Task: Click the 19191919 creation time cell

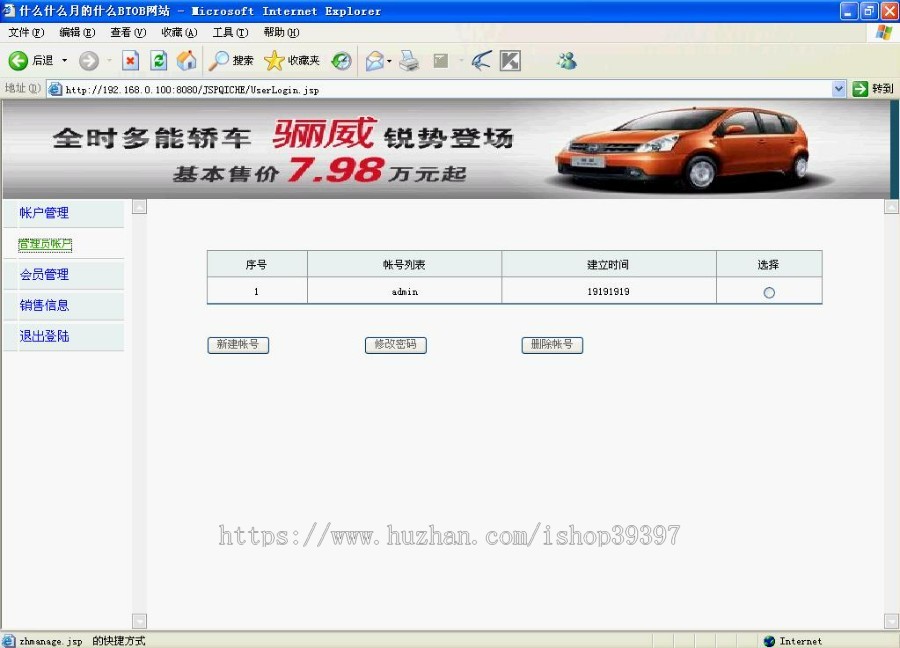Action: point(608,292)
